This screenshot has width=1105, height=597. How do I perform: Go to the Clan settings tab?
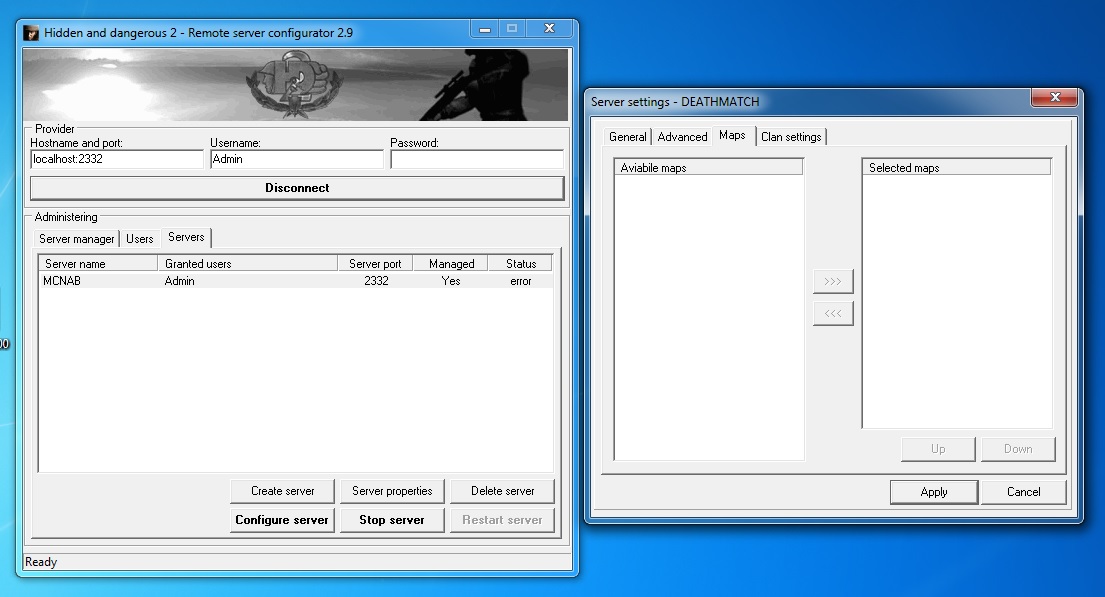(x=791, y=137)
